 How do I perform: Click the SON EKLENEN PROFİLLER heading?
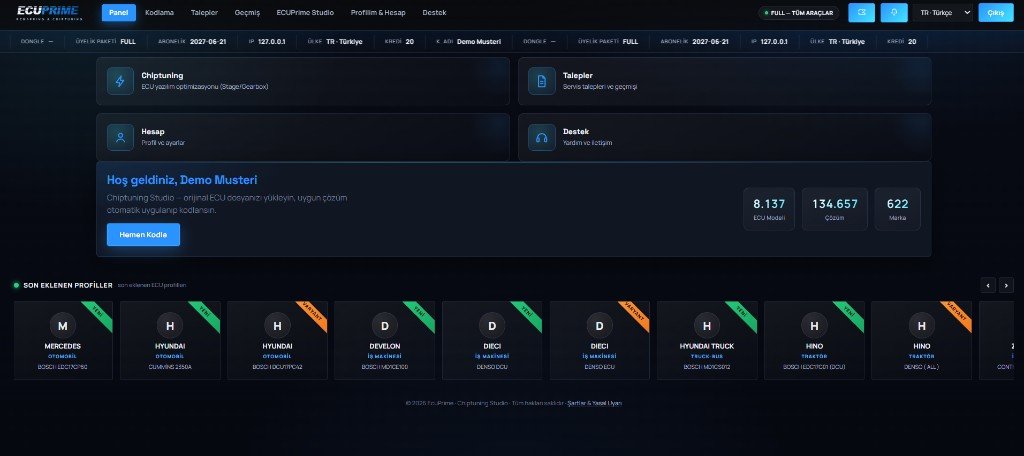[x=68, y=285]
